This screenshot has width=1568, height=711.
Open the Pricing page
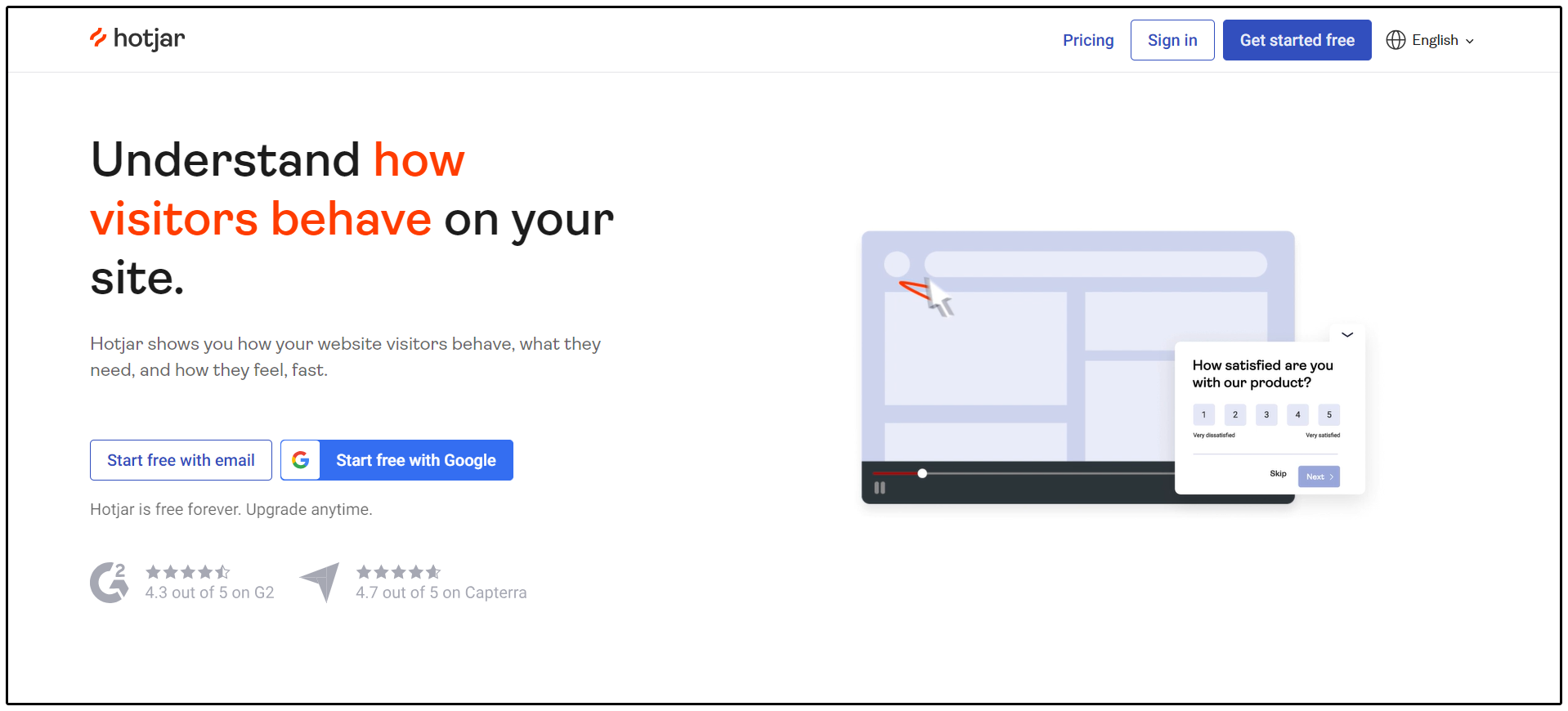pos(1087,40)
